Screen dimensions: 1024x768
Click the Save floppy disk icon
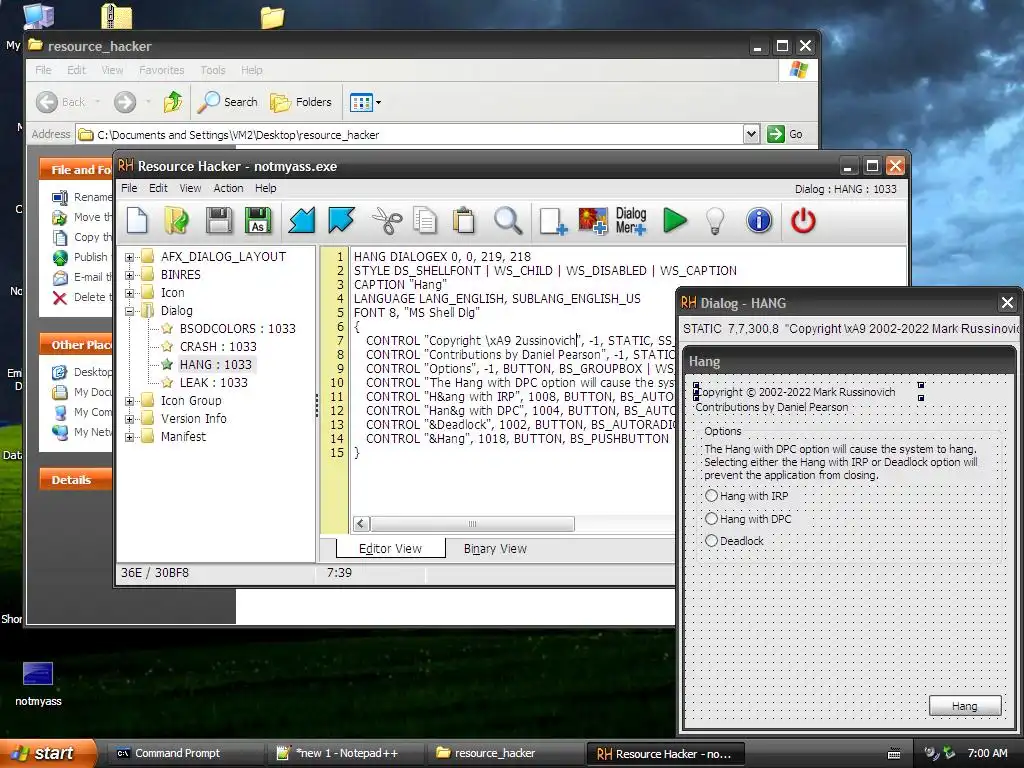[x=219, y=220]
